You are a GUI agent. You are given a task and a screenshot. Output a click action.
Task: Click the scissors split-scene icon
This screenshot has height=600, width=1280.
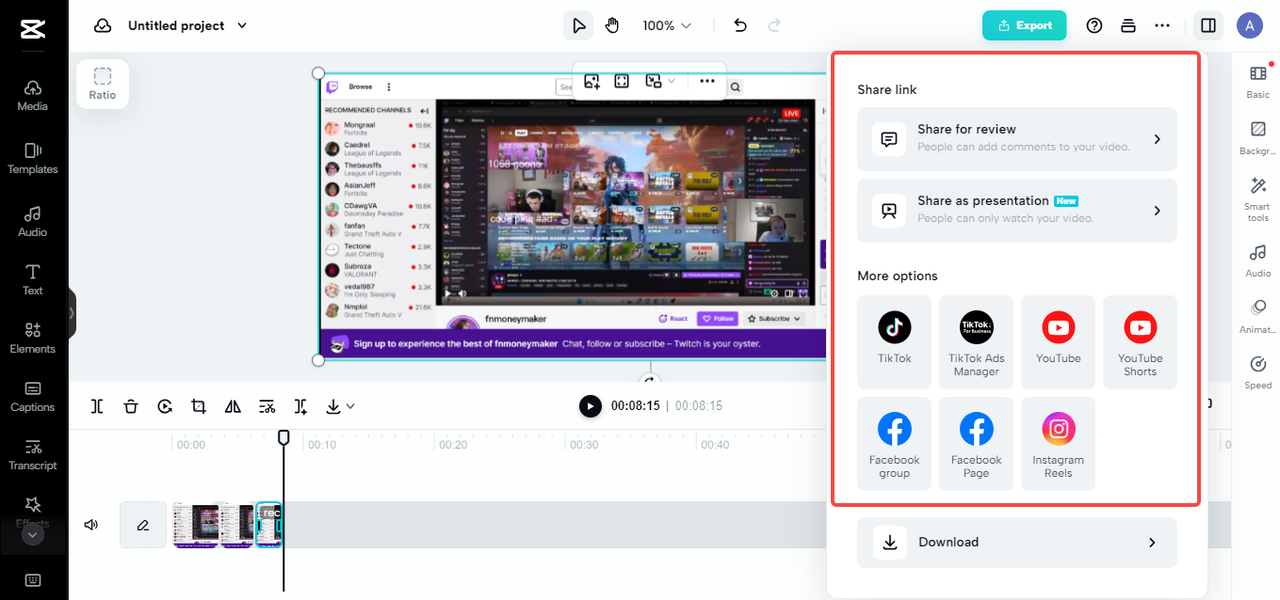[x=267, y=406]
